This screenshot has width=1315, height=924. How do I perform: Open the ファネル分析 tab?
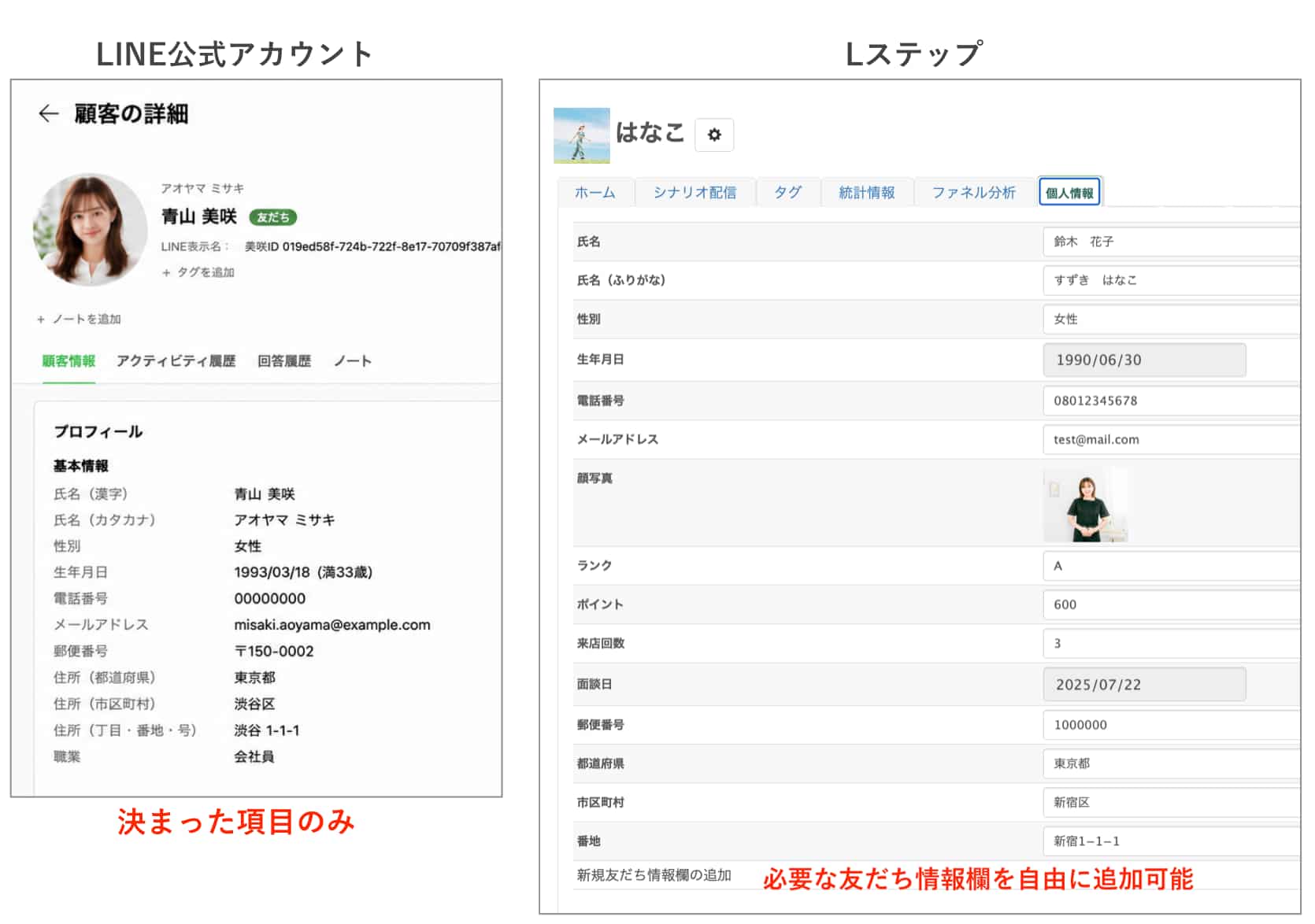tap(974, 192)
